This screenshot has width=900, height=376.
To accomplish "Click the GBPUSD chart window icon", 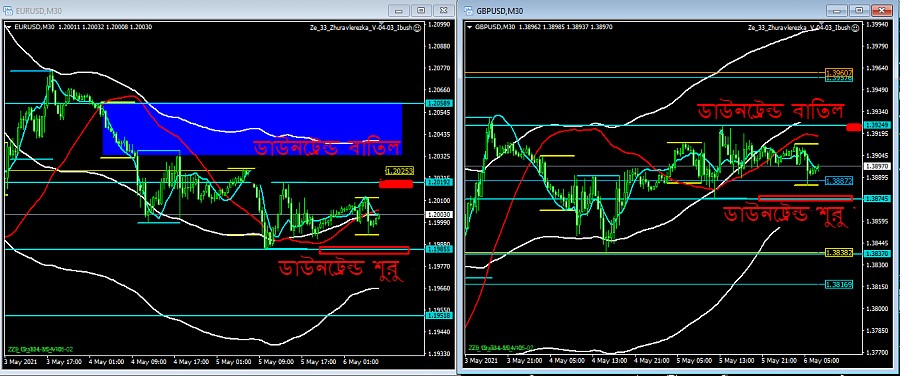I will 468,10.
